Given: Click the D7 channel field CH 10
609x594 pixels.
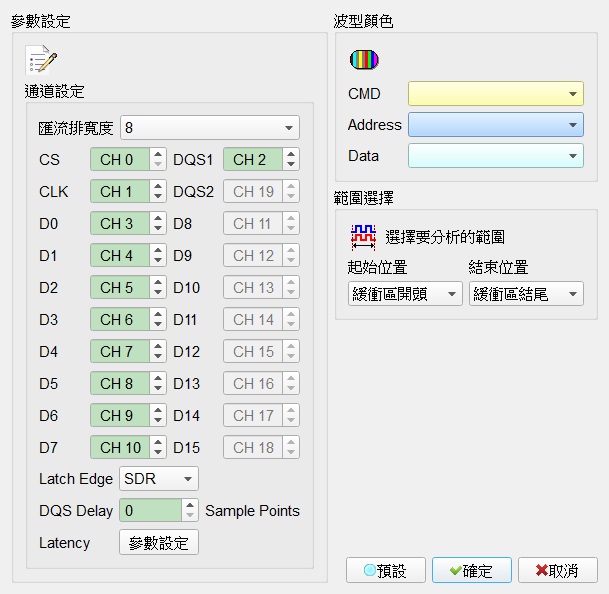Looking at the screenshot, I should [x=120, y=447].
